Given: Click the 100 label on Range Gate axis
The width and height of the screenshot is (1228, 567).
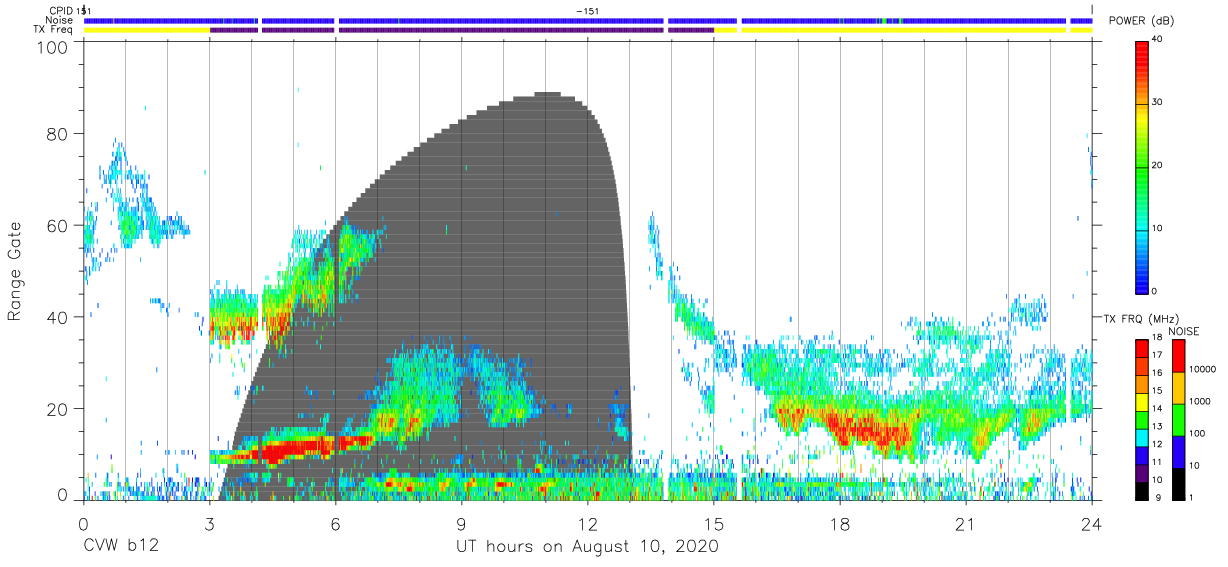Looking at the screenshot, I should [x=52, y=46].
